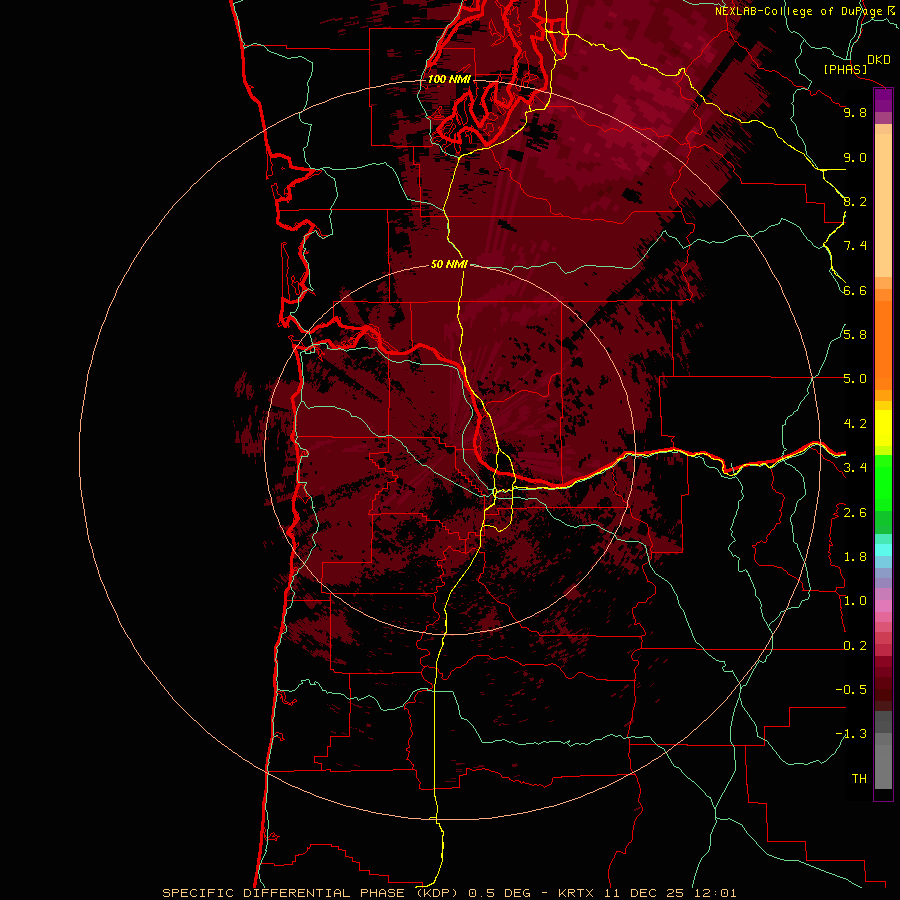
Task: Click the TH threshold label
Action: tap(859, 779)
